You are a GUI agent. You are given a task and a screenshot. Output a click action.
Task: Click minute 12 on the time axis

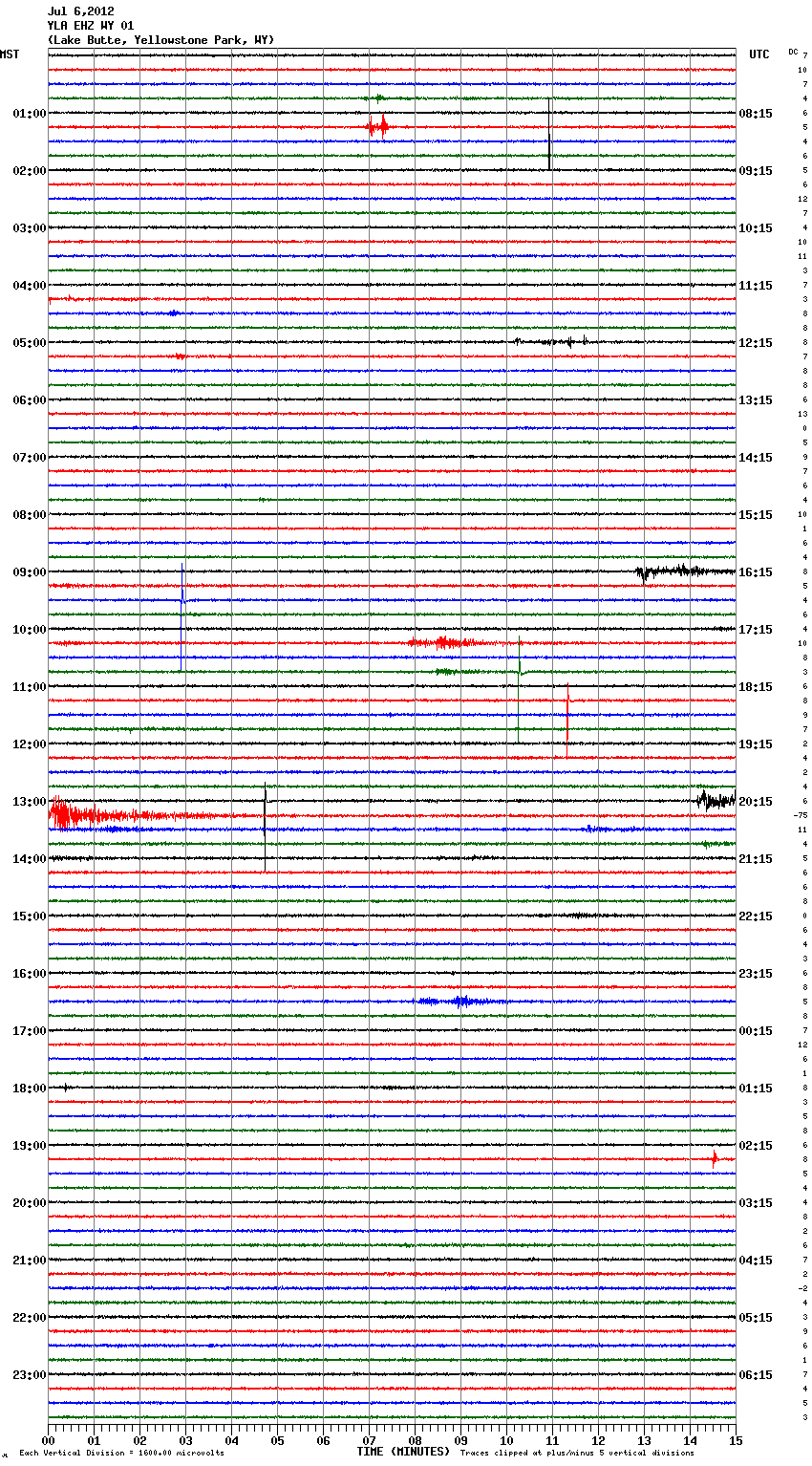click(598, 1440)
